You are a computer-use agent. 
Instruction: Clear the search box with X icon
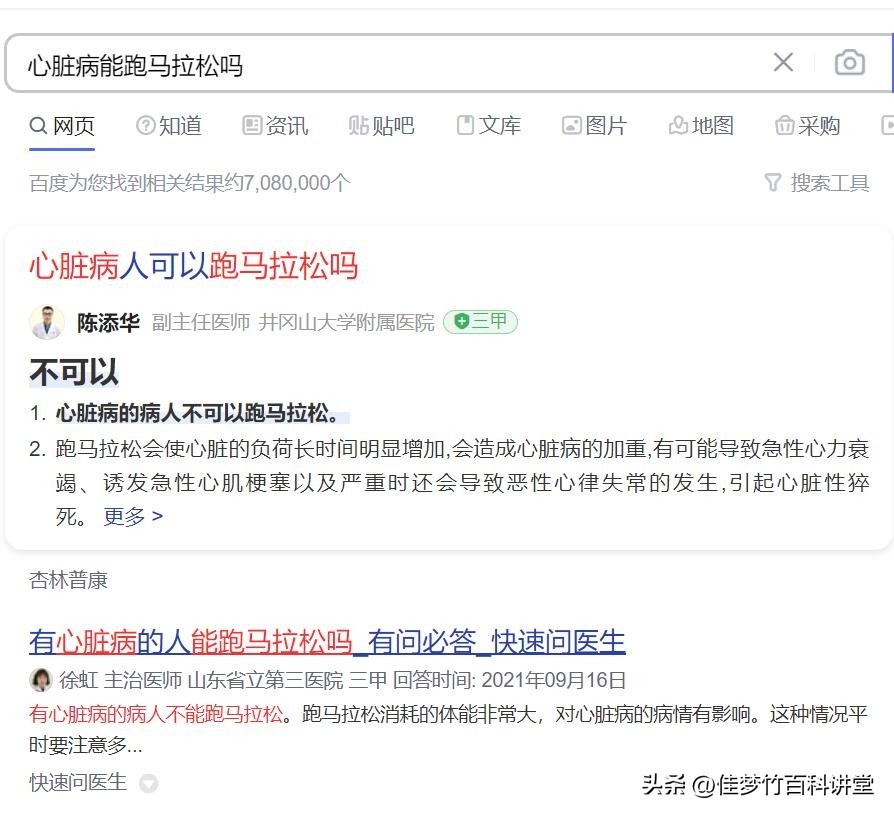point(783,63)
